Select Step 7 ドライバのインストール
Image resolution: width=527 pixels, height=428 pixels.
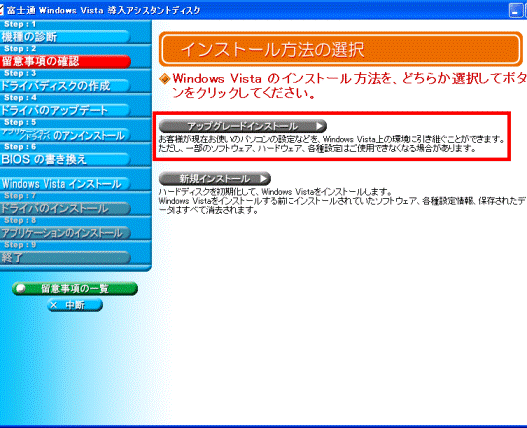(x=65, y=208)
